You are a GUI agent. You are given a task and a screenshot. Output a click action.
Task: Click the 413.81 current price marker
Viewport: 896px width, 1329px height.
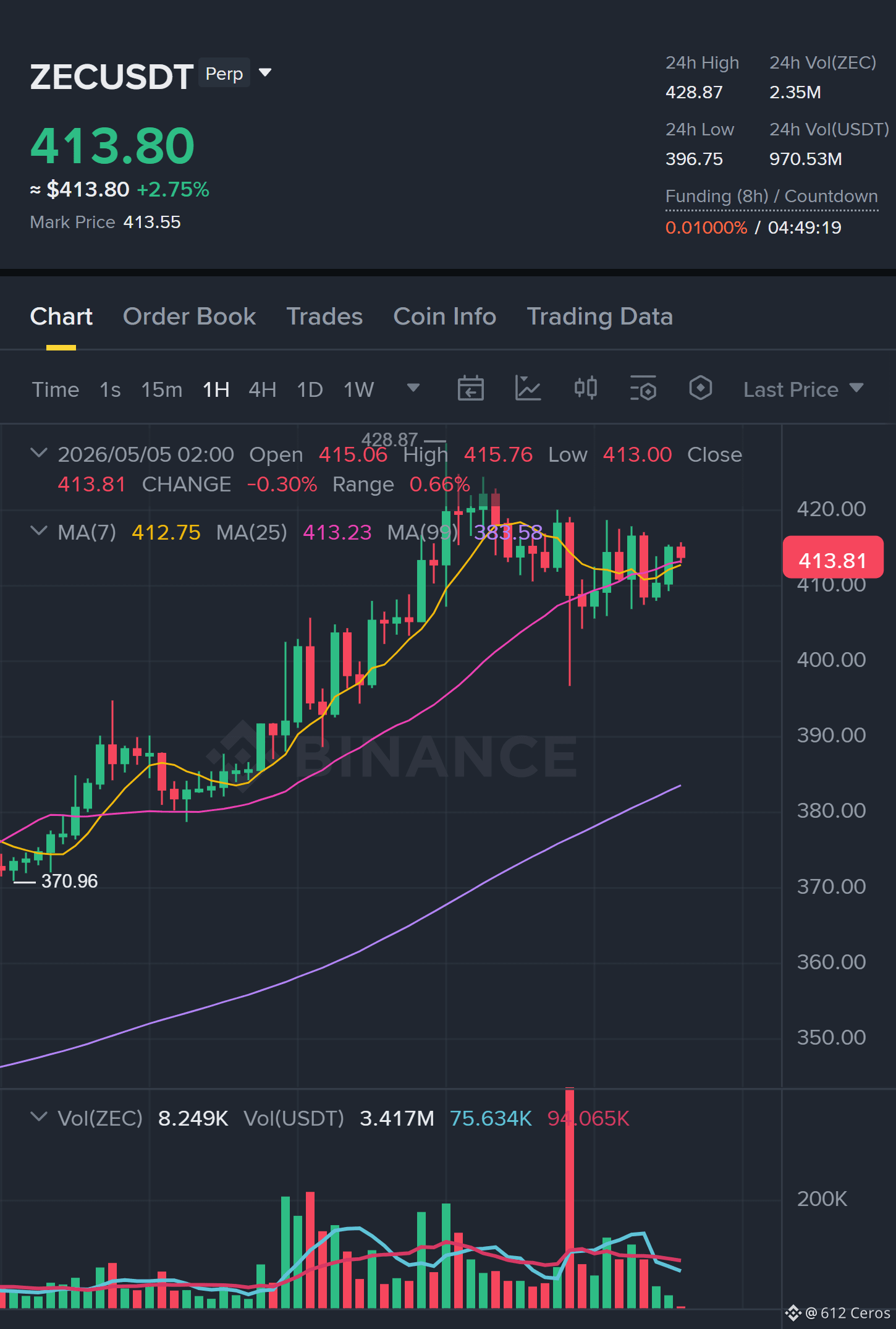[832, 559]
